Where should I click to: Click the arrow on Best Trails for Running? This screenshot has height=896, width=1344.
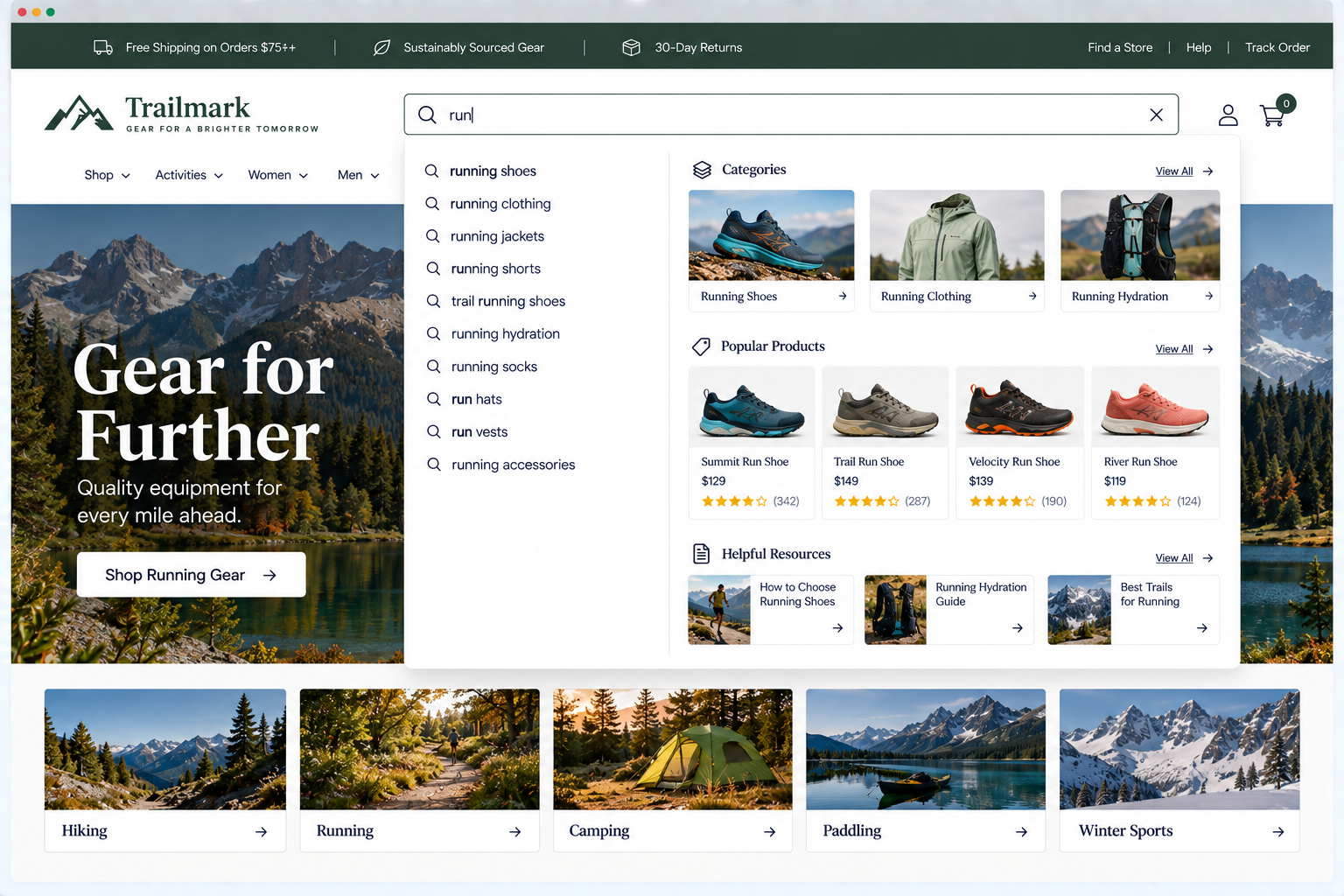coord(1202,628)
